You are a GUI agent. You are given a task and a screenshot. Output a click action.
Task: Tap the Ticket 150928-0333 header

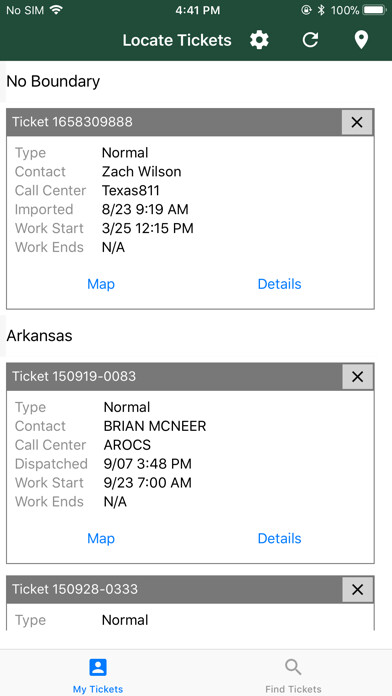(x=174, y=589)
